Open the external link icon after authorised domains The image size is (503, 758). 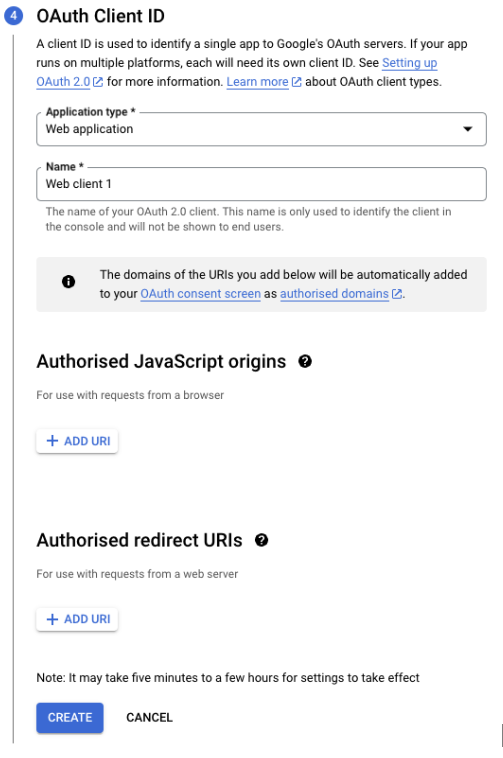click(x=397, y=294)
